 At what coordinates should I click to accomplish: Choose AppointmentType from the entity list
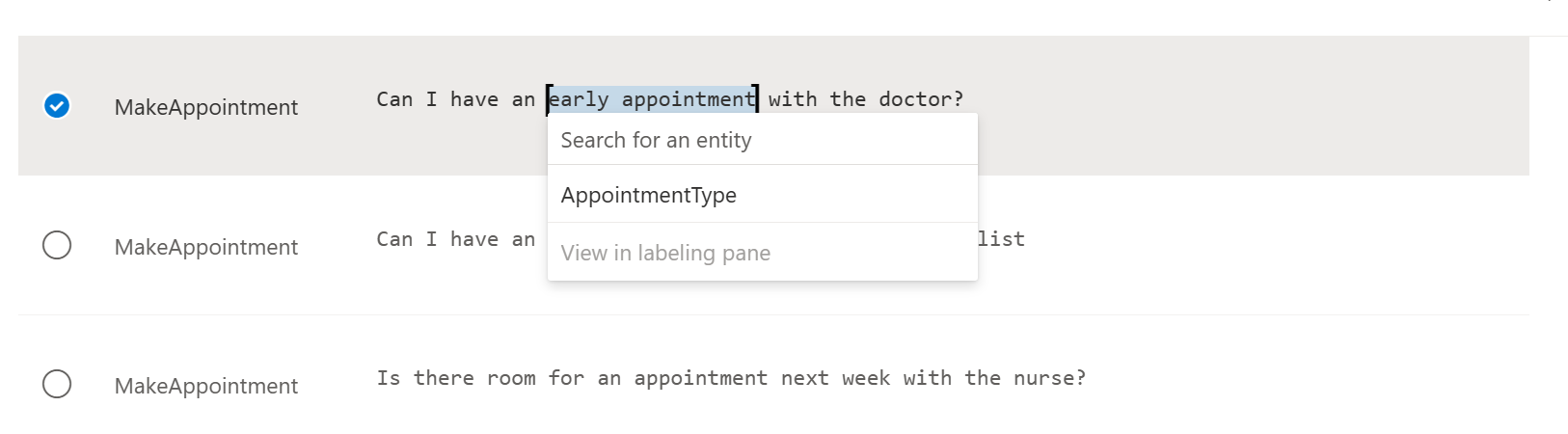pos(762,195)
